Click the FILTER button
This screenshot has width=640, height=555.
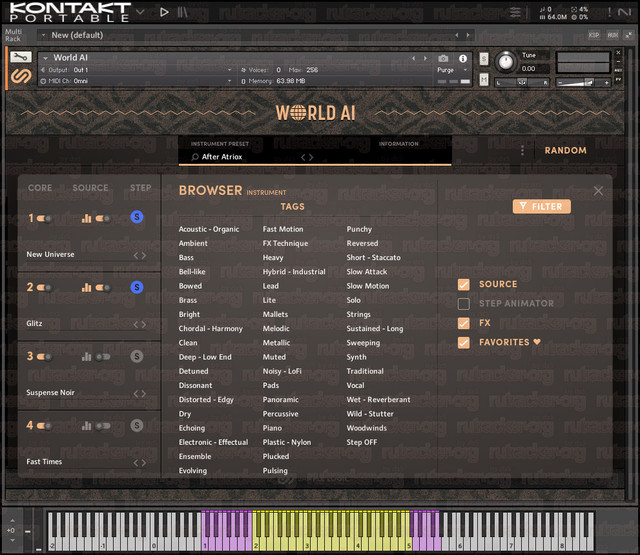tap(542, 206)
